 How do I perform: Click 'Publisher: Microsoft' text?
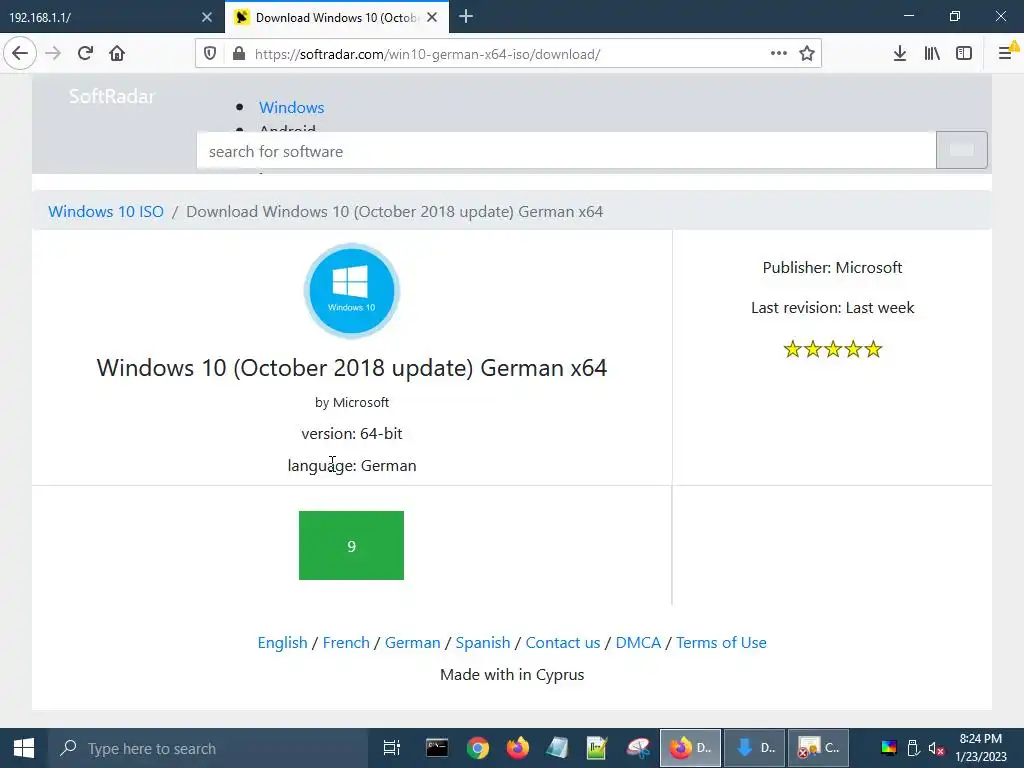[x=832, y=268]
